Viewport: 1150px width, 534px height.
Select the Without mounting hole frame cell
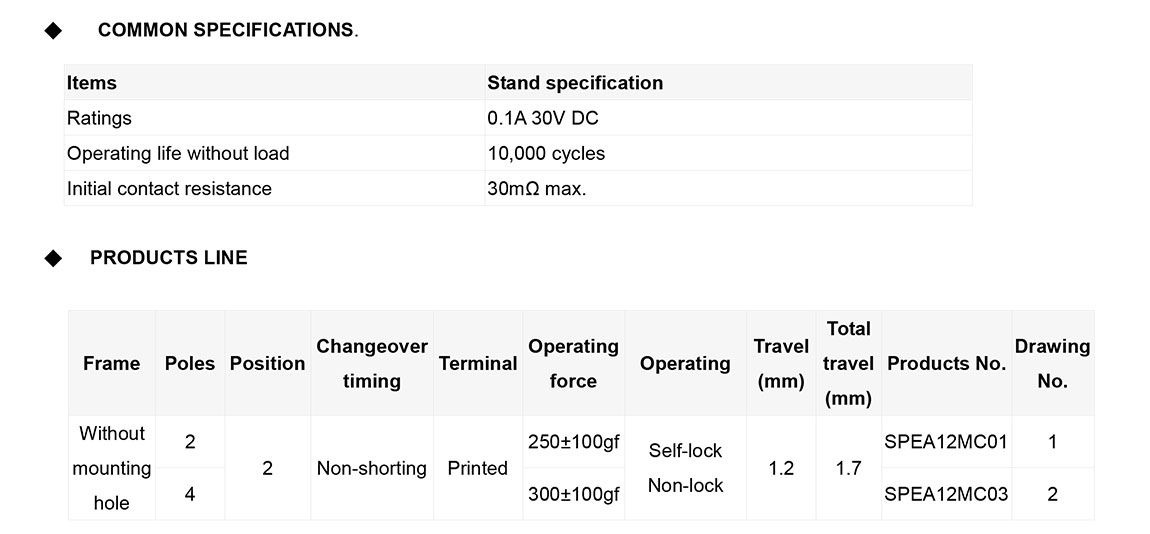click(x=112, y=468)
